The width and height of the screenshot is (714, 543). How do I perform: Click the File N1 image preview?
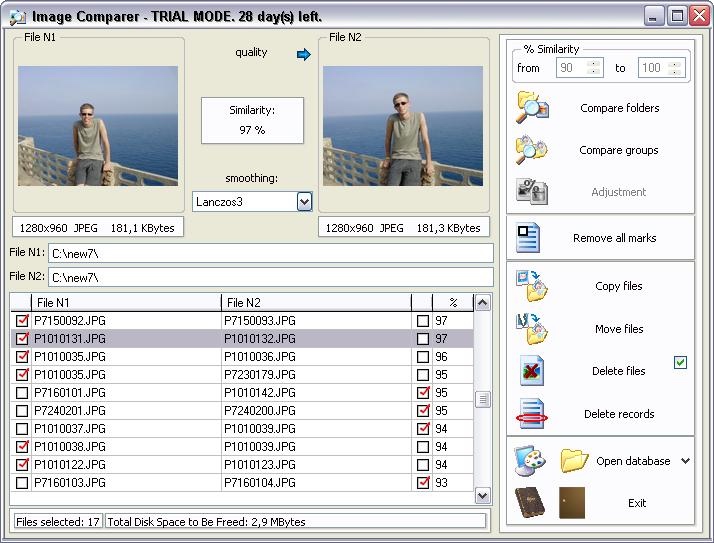[x=98, y=126]
